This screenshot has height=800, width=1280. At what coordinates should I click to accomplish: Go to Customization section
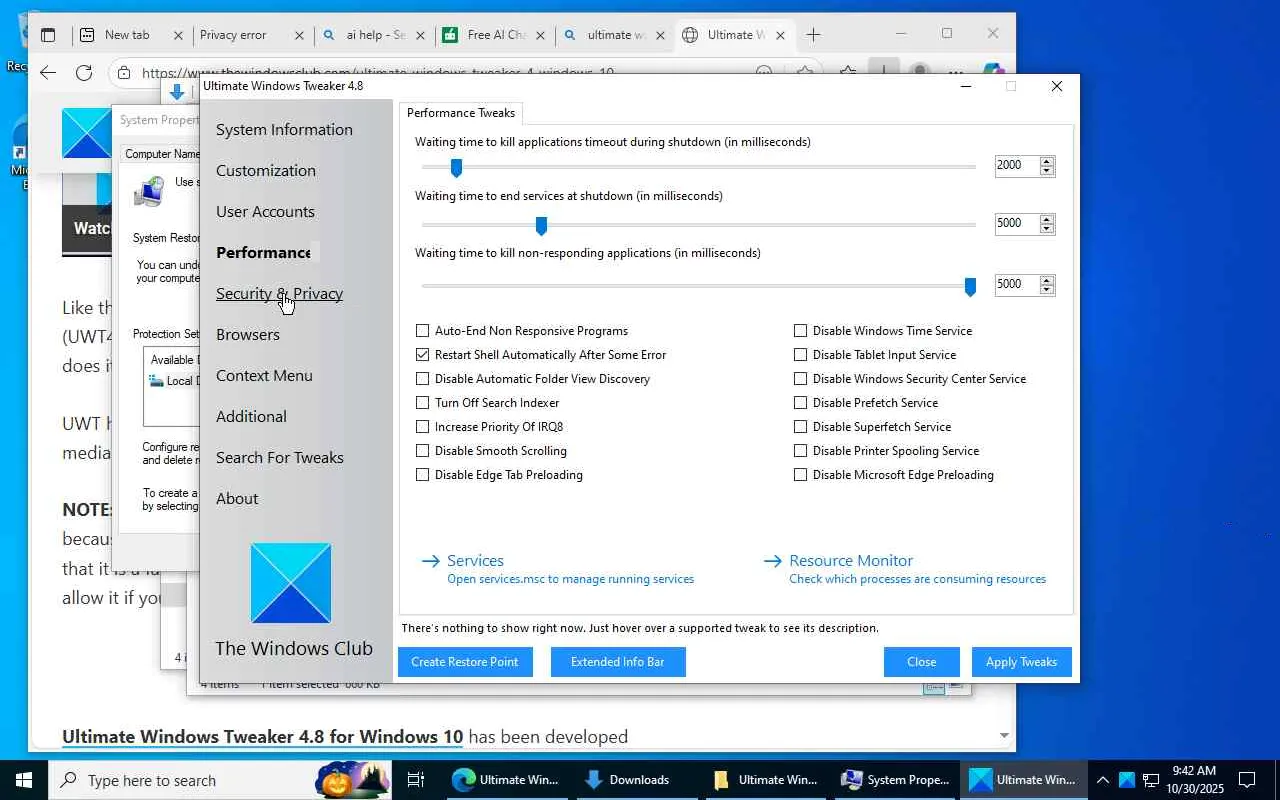[x=266, y=171]
